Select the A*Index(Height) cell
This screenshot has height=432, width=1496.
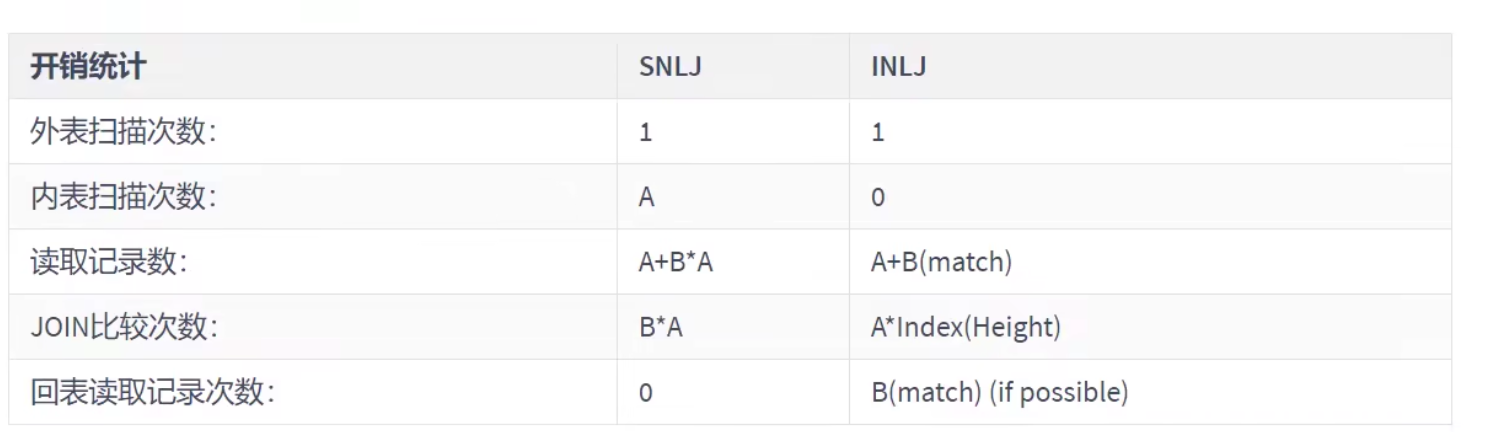point(966,327)
